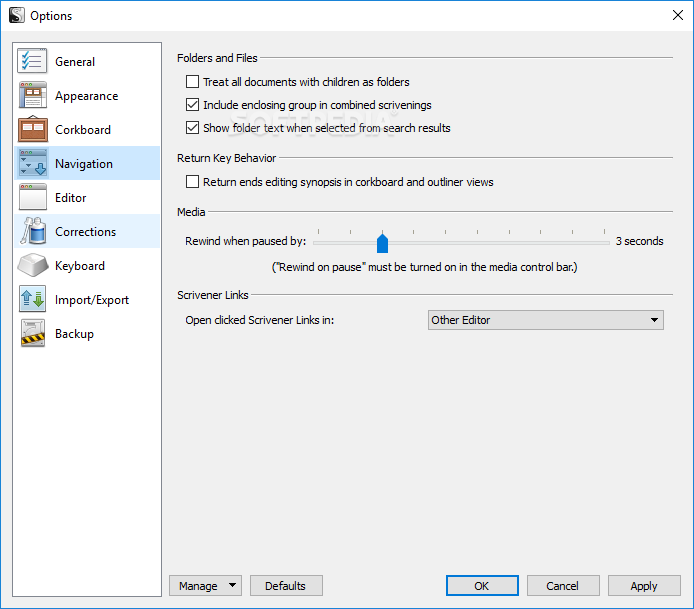
Task: Click the Keyboard key icon
Action: 32,265
